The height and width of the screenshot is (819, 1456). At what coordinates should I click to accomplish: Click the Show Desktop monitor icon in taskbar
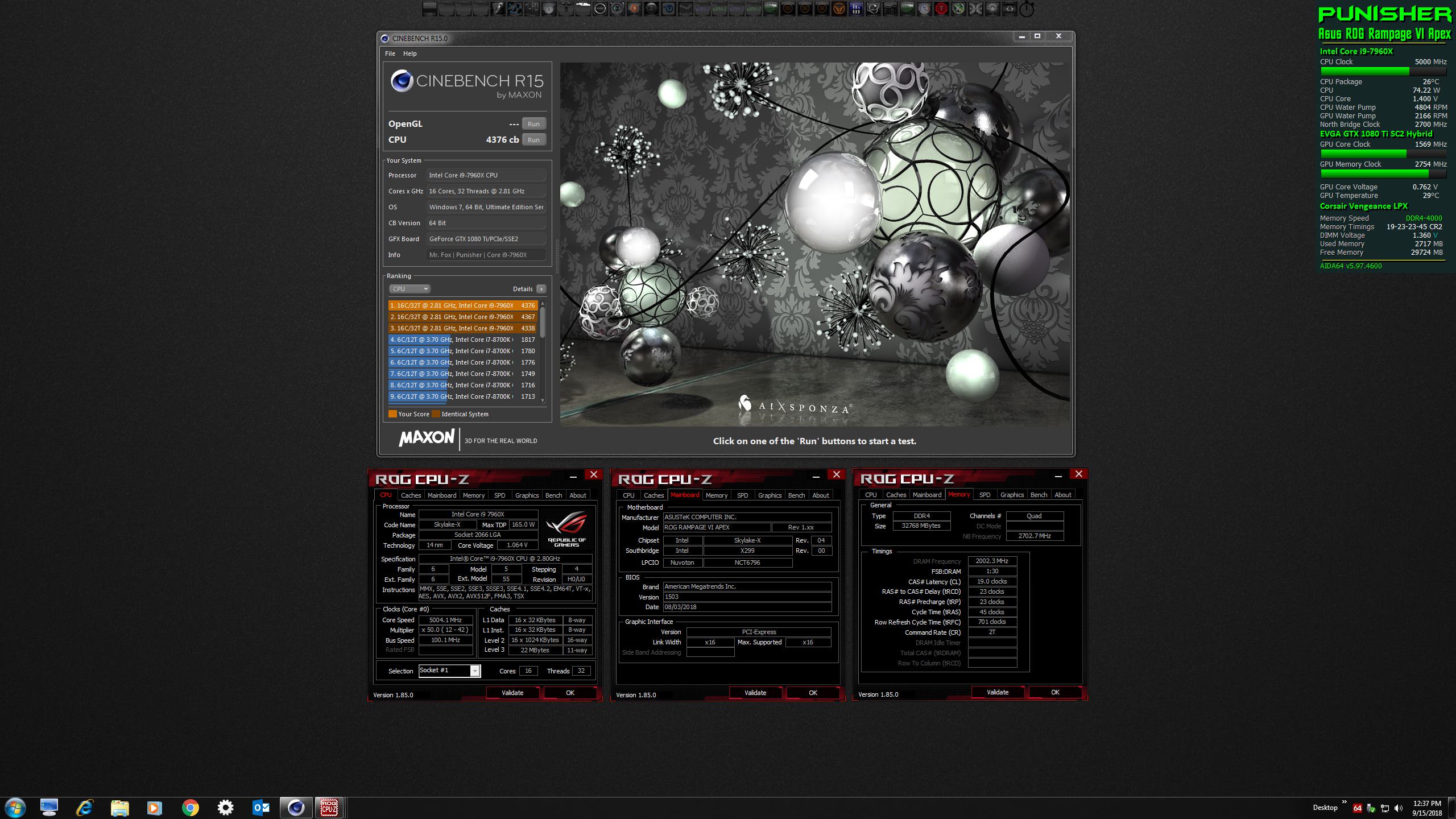49,808
